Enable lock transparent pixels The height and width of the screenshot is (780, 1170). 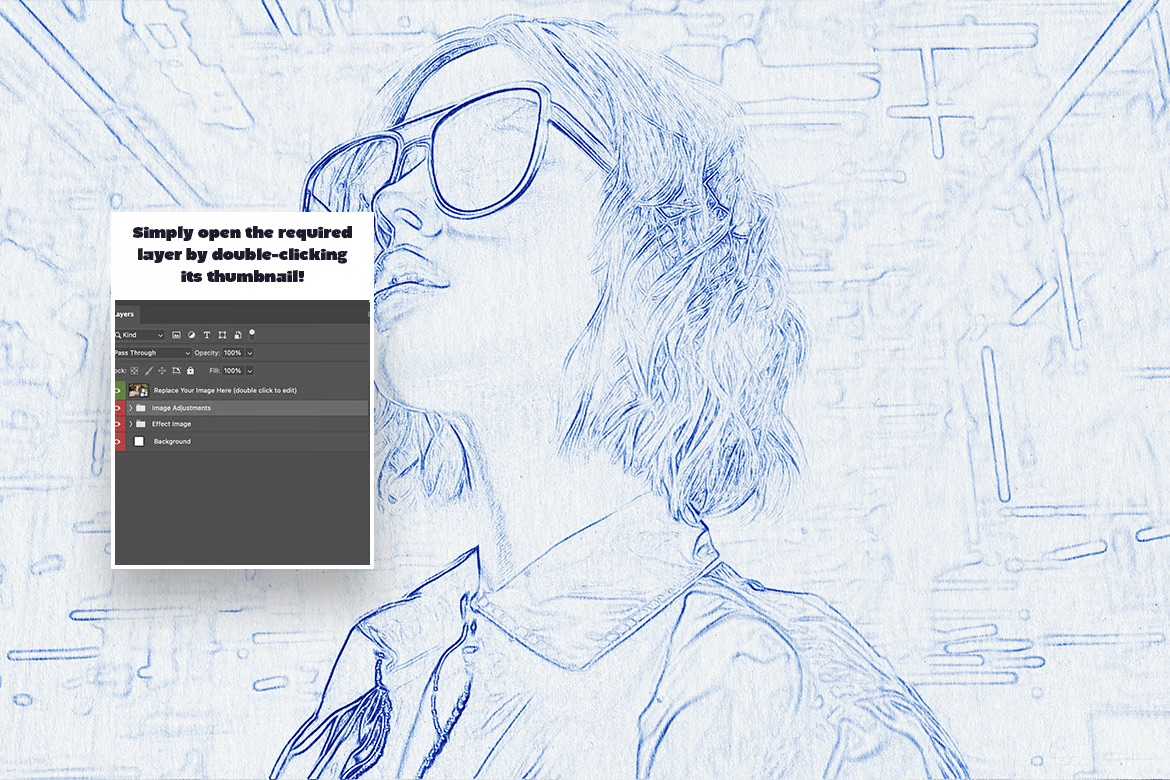(133, 371)
